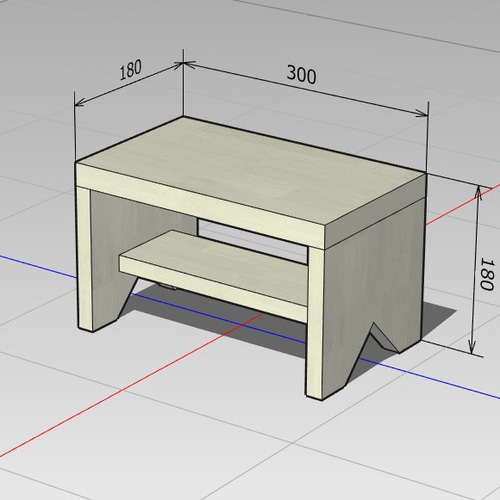Select the 300 dimension label

(301, 75)
